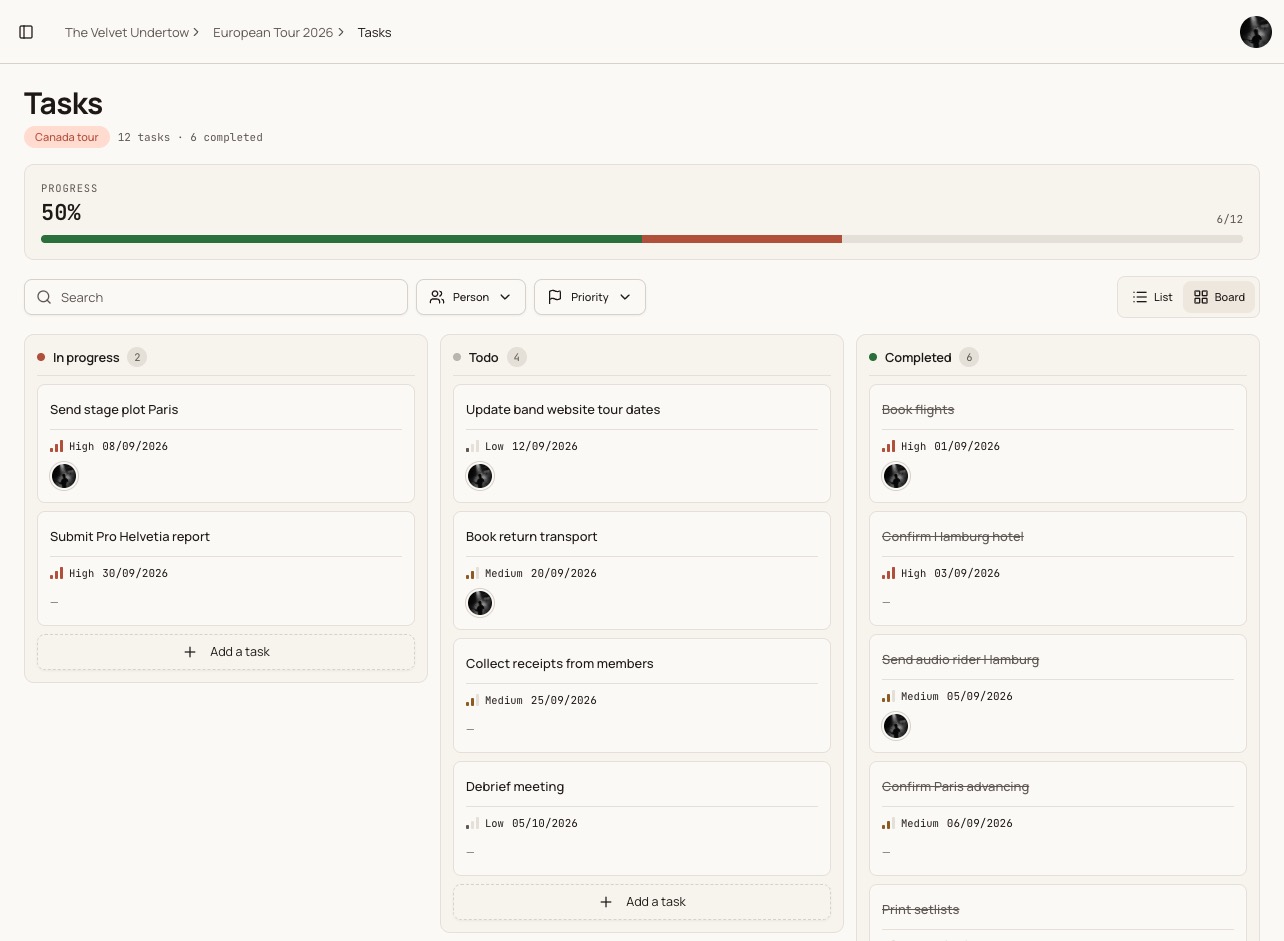
Task: Open the completed Confirm Paris advancing task
Action: coord(1058,818)
